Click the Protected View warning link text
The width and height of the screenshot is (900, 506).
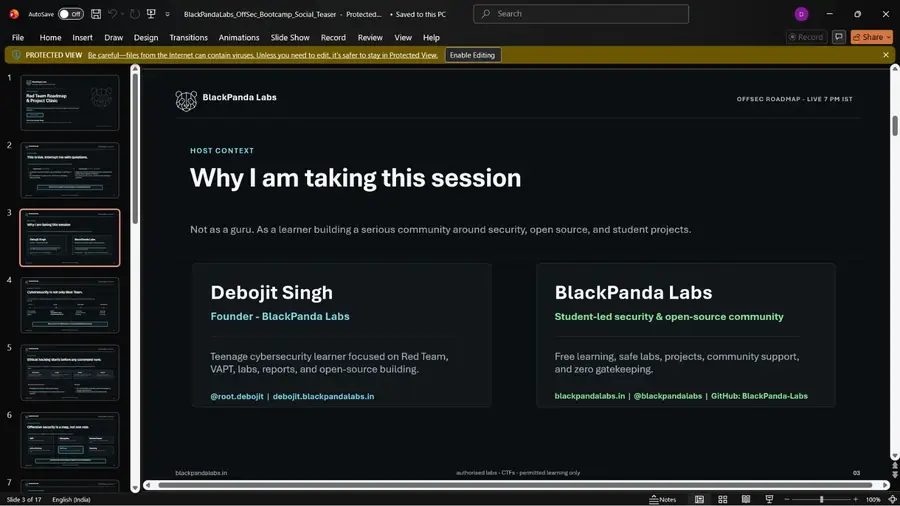(262, 55)
